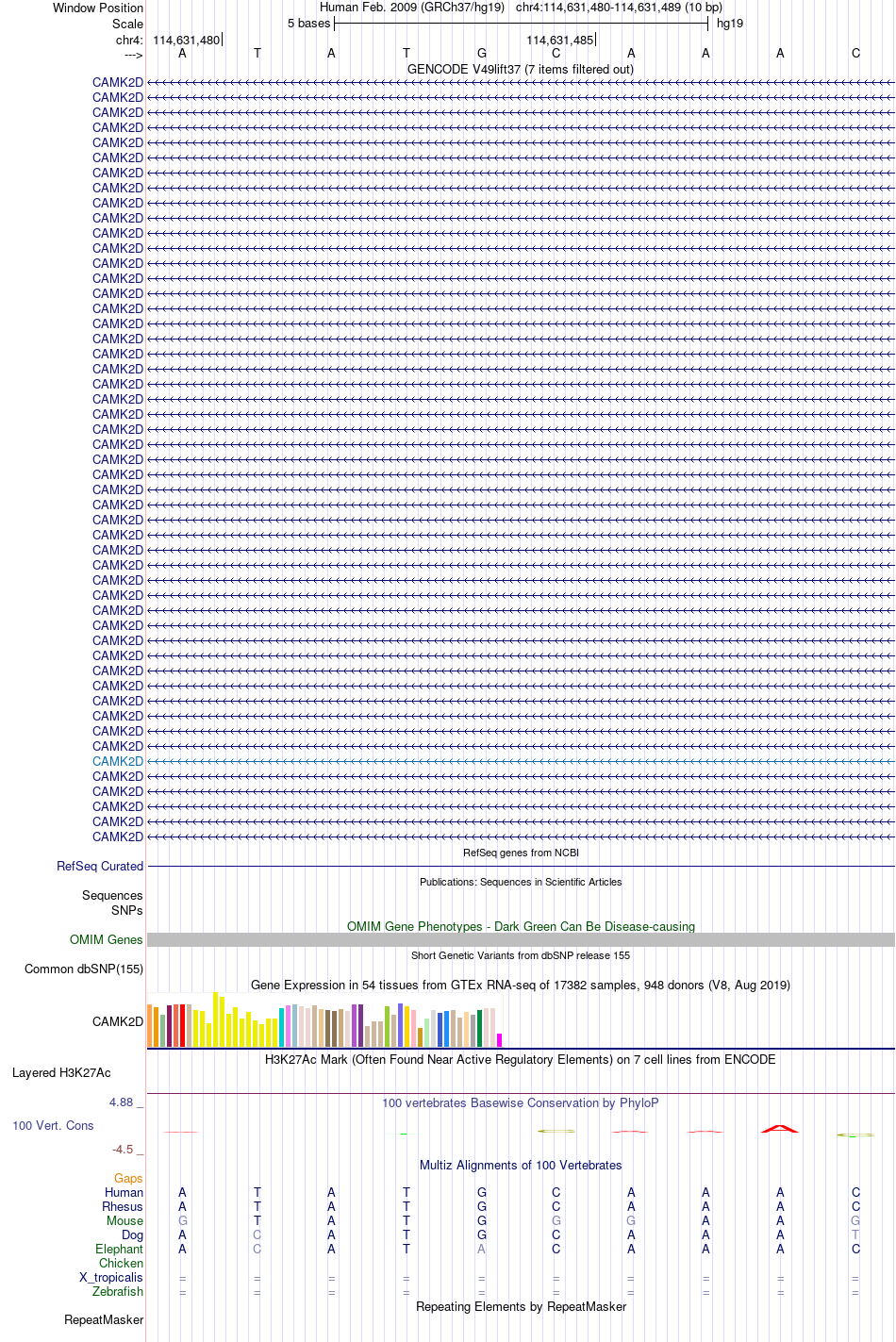Click the 'Scale' ruler label
The image size is (896, 1342).
tap(127, 24)
